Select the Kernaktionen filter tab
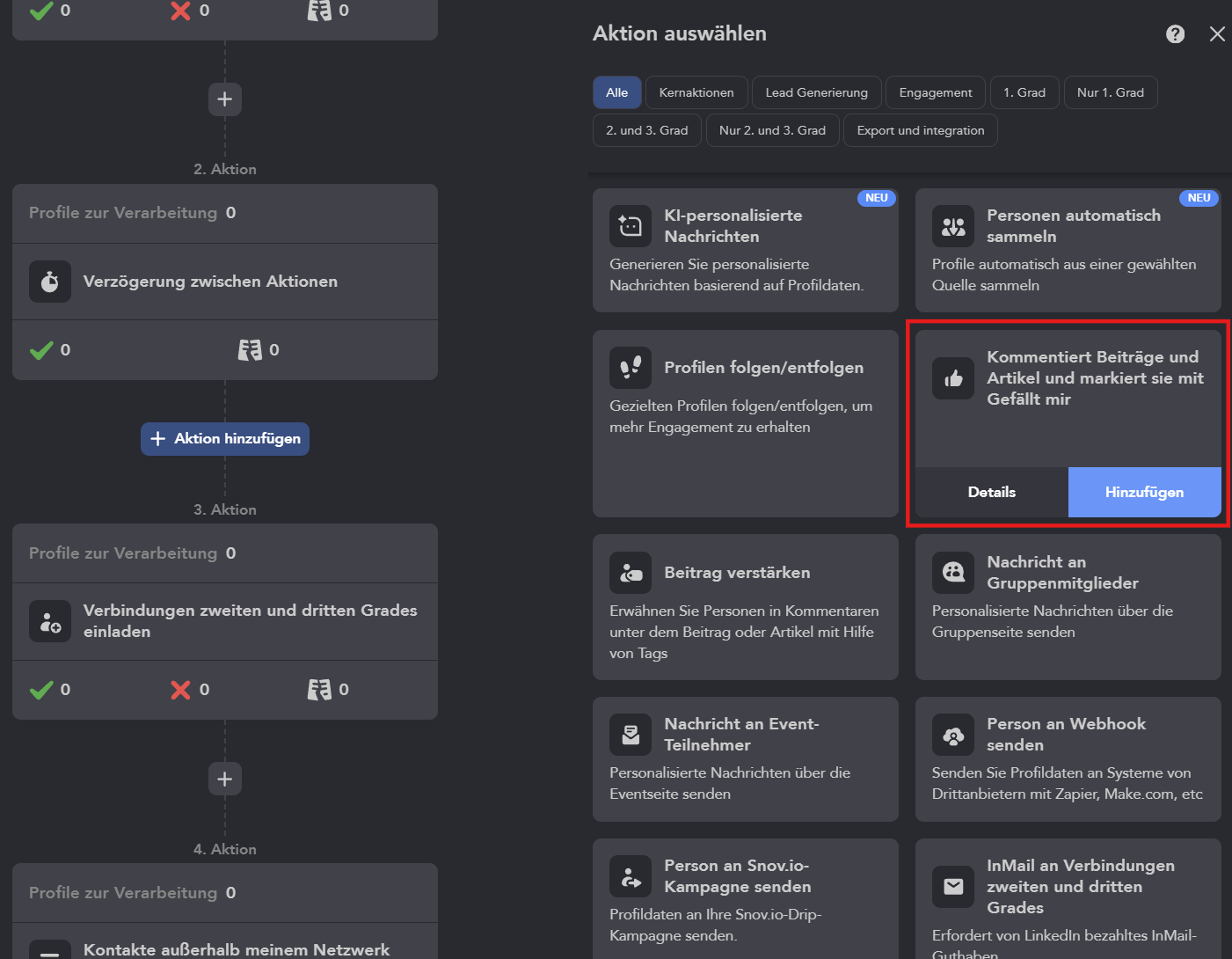The image size is (1232, 959). tap(696, 92)
